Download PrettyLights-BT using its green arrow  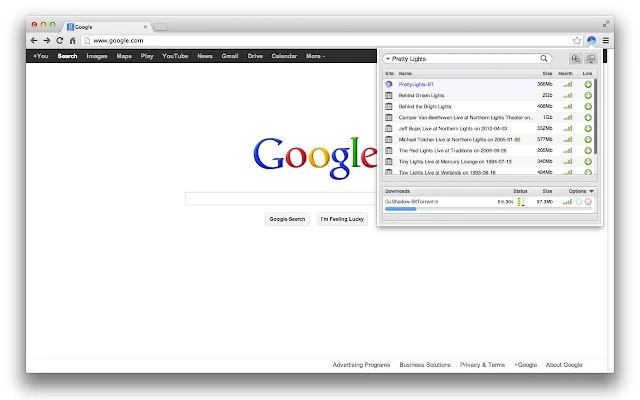point(588,84)
